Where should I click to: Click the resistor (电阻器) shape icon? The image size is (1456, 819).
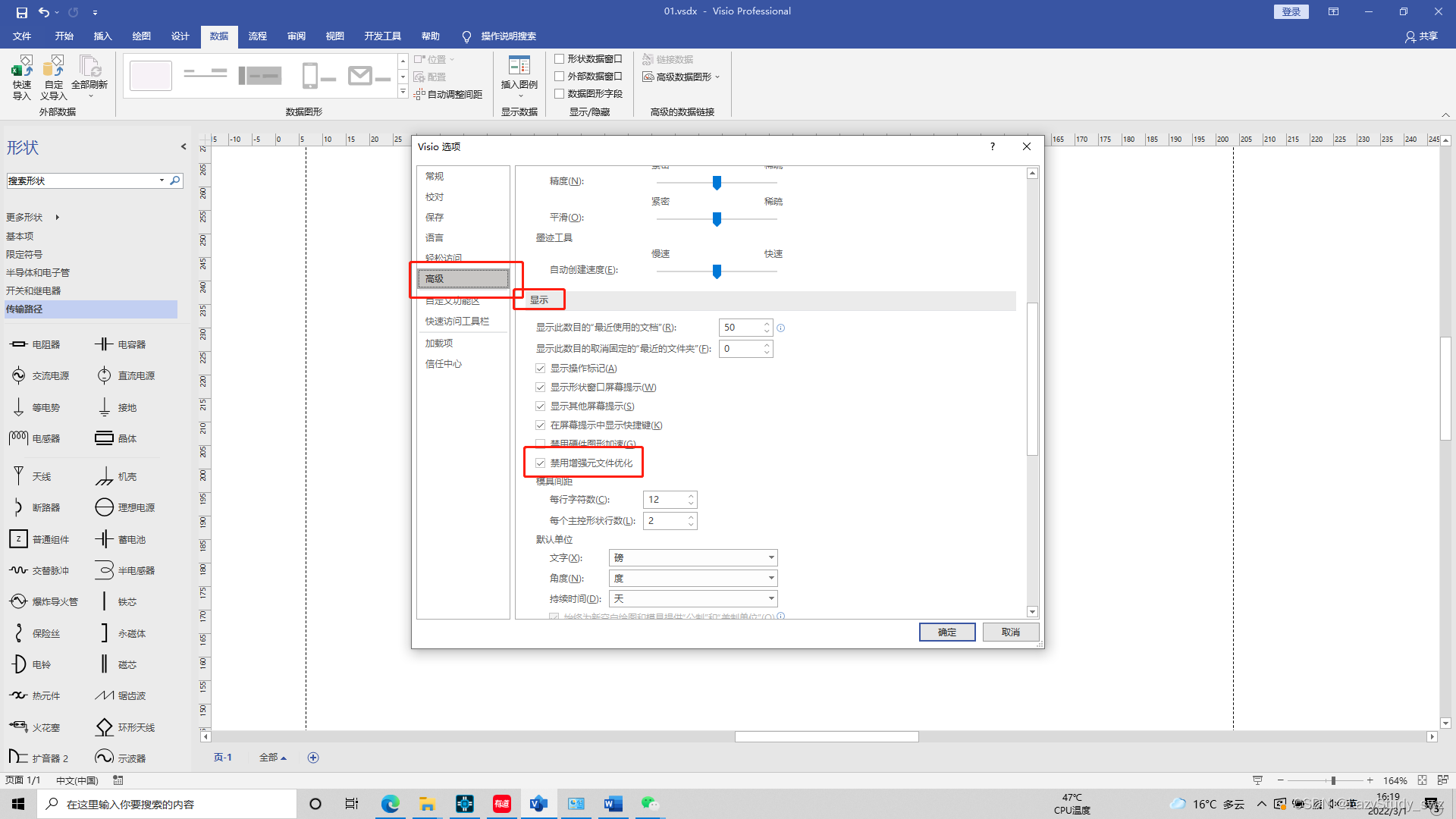[18, 344]
